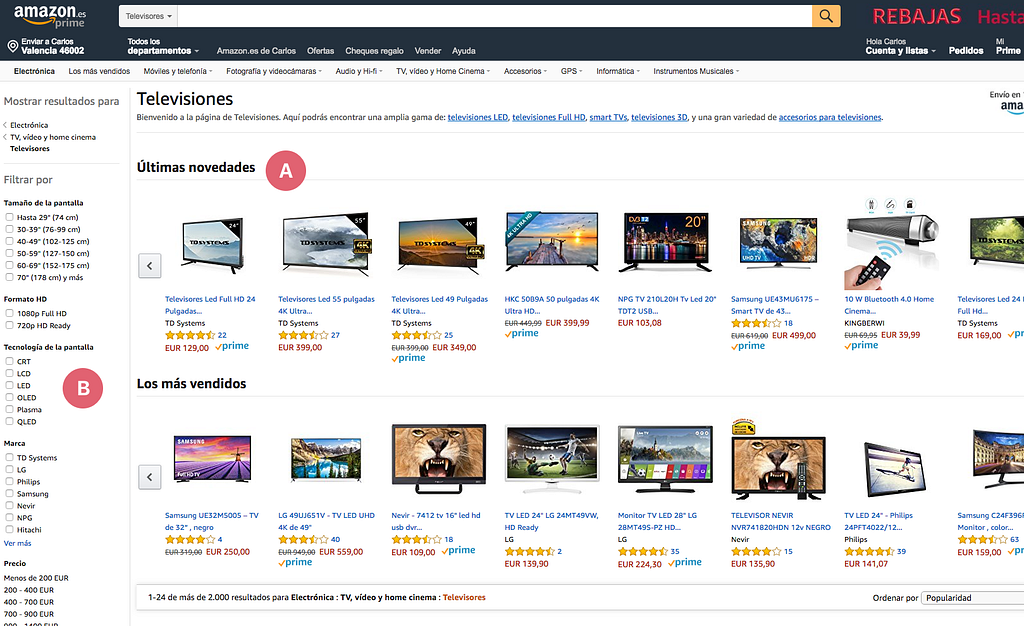1024x626 pixels.
Task: Open NPG 20 inch TV product image
Action: click(x=665, y=242)
